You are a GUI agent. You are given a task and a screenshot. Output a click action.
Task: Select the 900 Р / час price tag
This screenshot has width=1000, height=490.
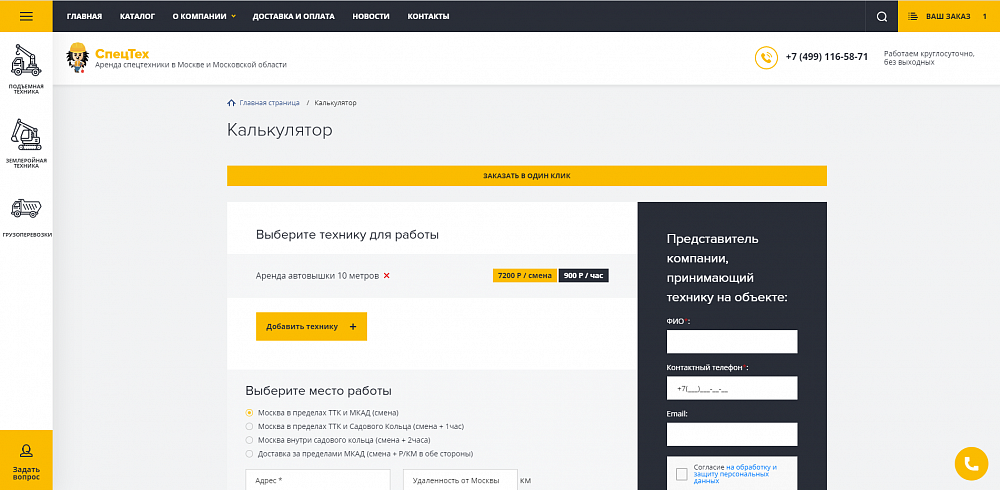584,276
